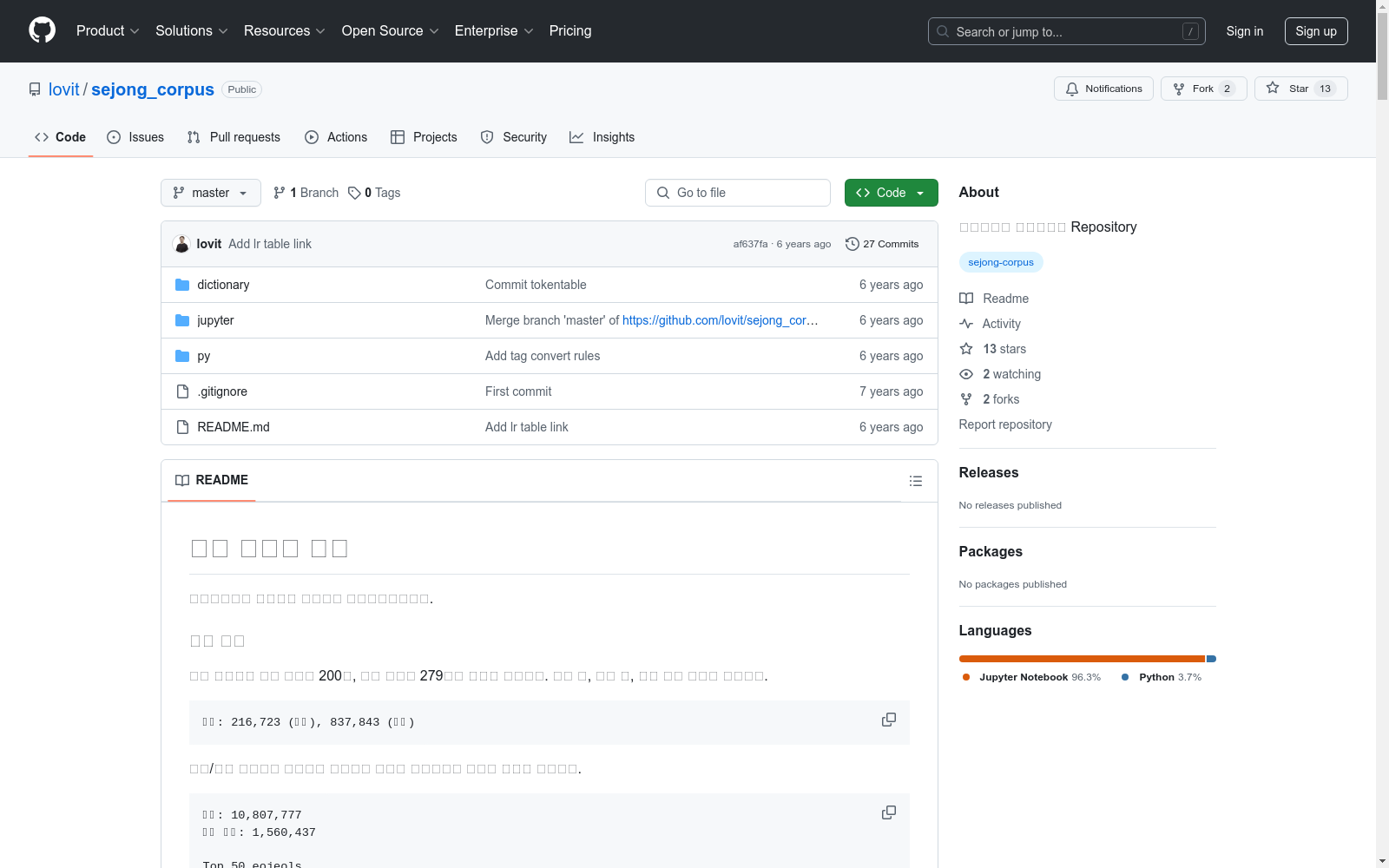Switch to the Issues tab

click(135, 137)
